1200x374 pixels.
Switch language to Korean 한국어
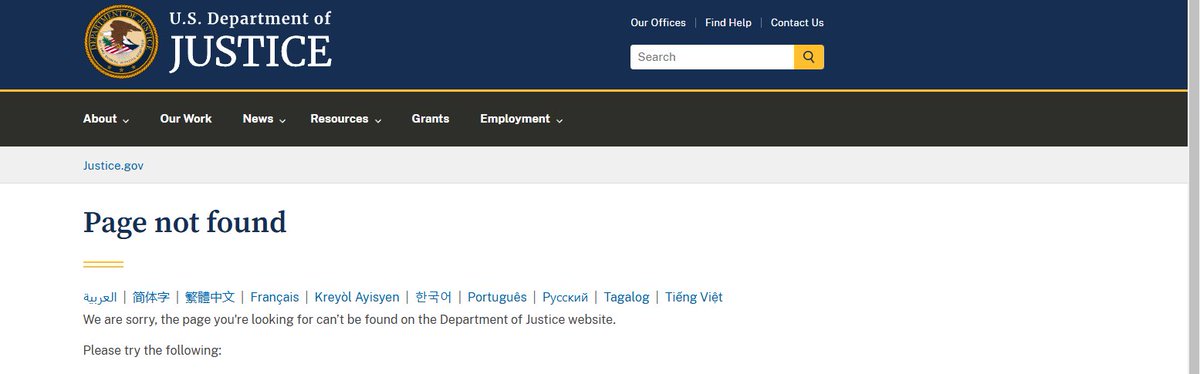(434, 297)
